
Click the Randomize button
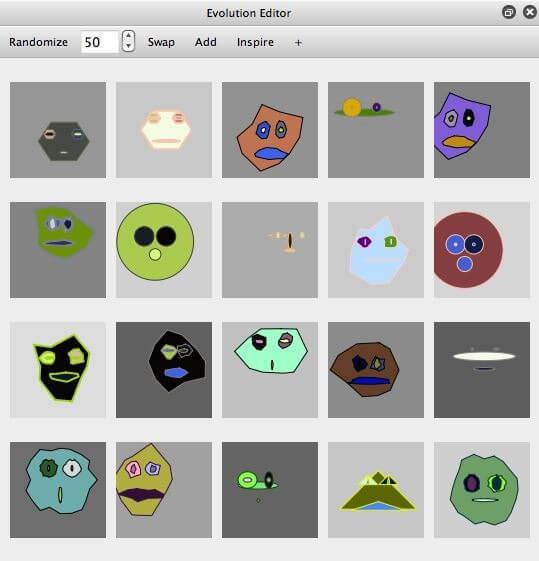pyautogui.click(x=38, y=42)
